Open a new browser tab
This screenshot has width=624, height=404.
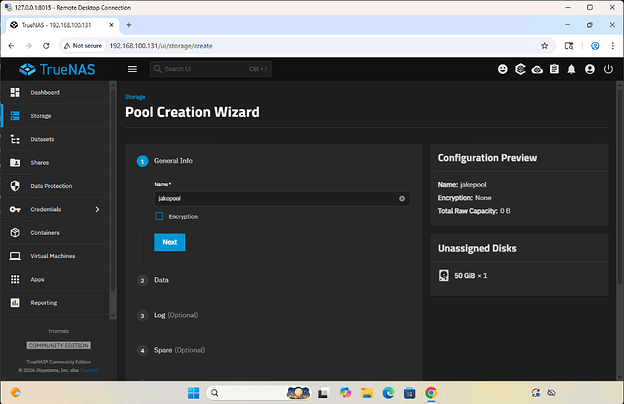point(129,25)
